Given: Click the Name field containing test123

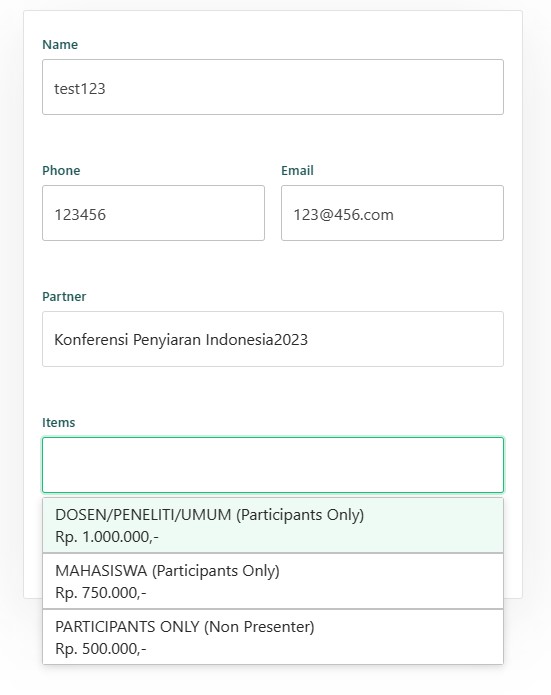Looking at the screenshot, I should [273, 87].
